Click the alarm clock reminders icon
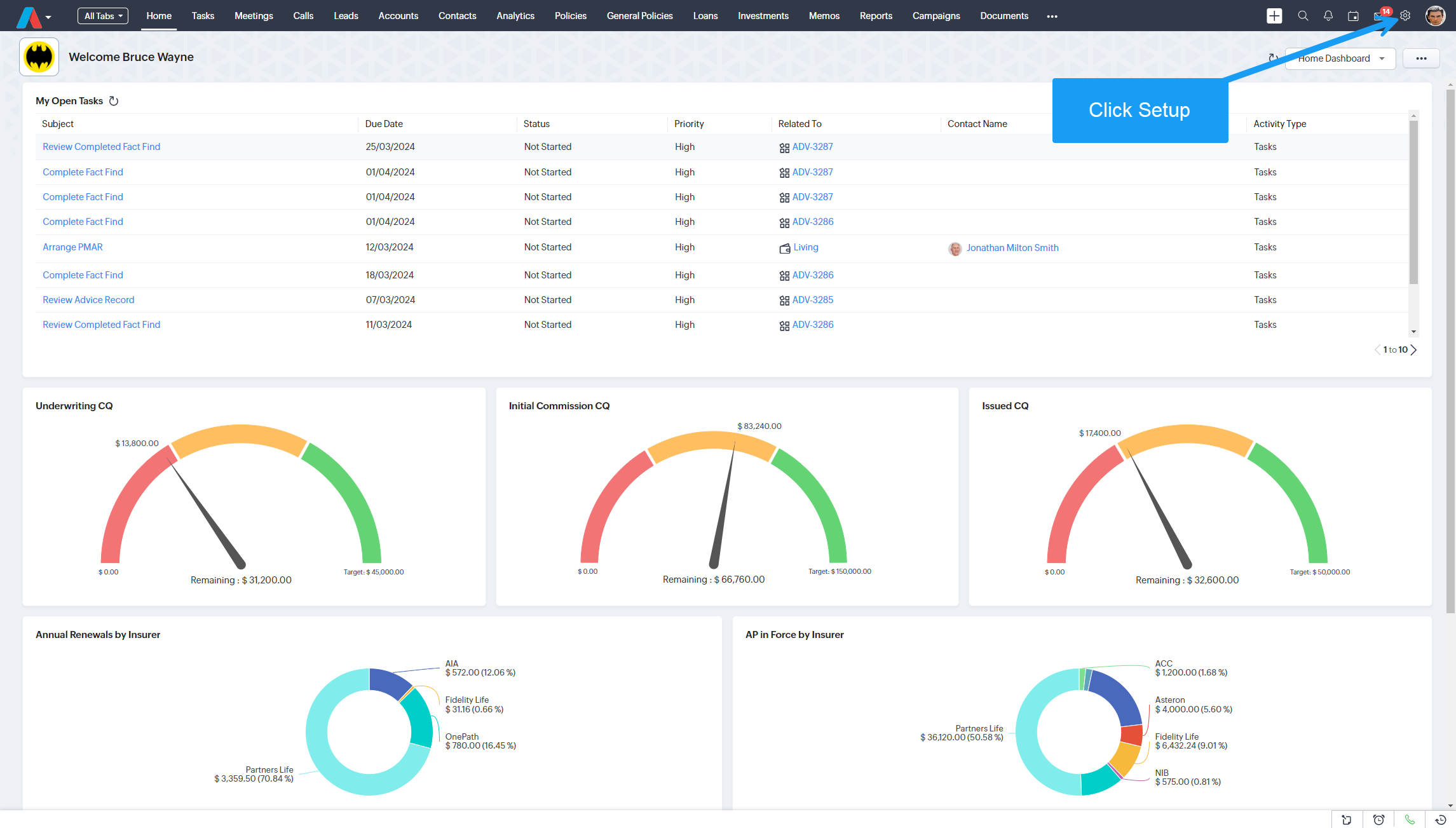 1378,820
